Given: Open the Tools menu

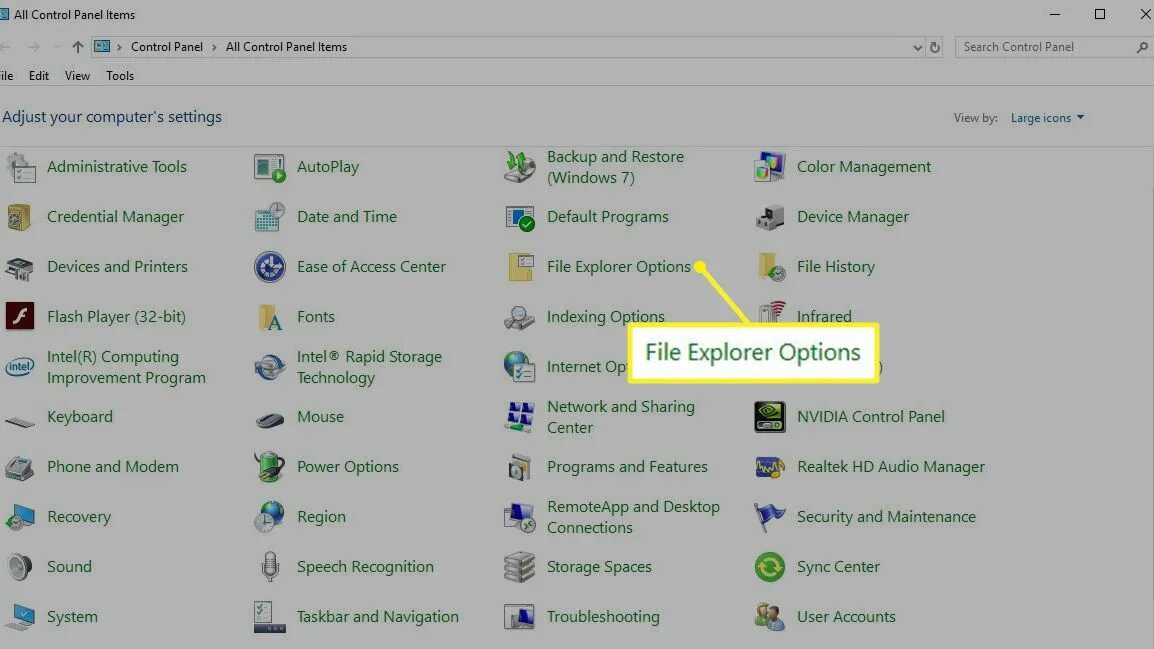Looking at the screenshot, I should coord(120,76).
